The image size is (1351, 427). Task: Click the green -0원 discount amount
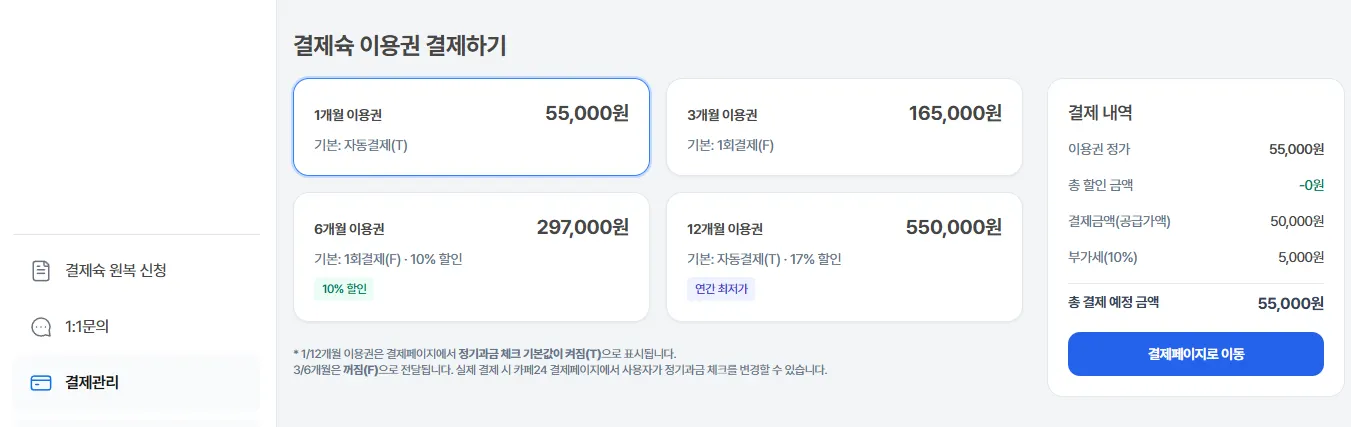pos(1312,185)
